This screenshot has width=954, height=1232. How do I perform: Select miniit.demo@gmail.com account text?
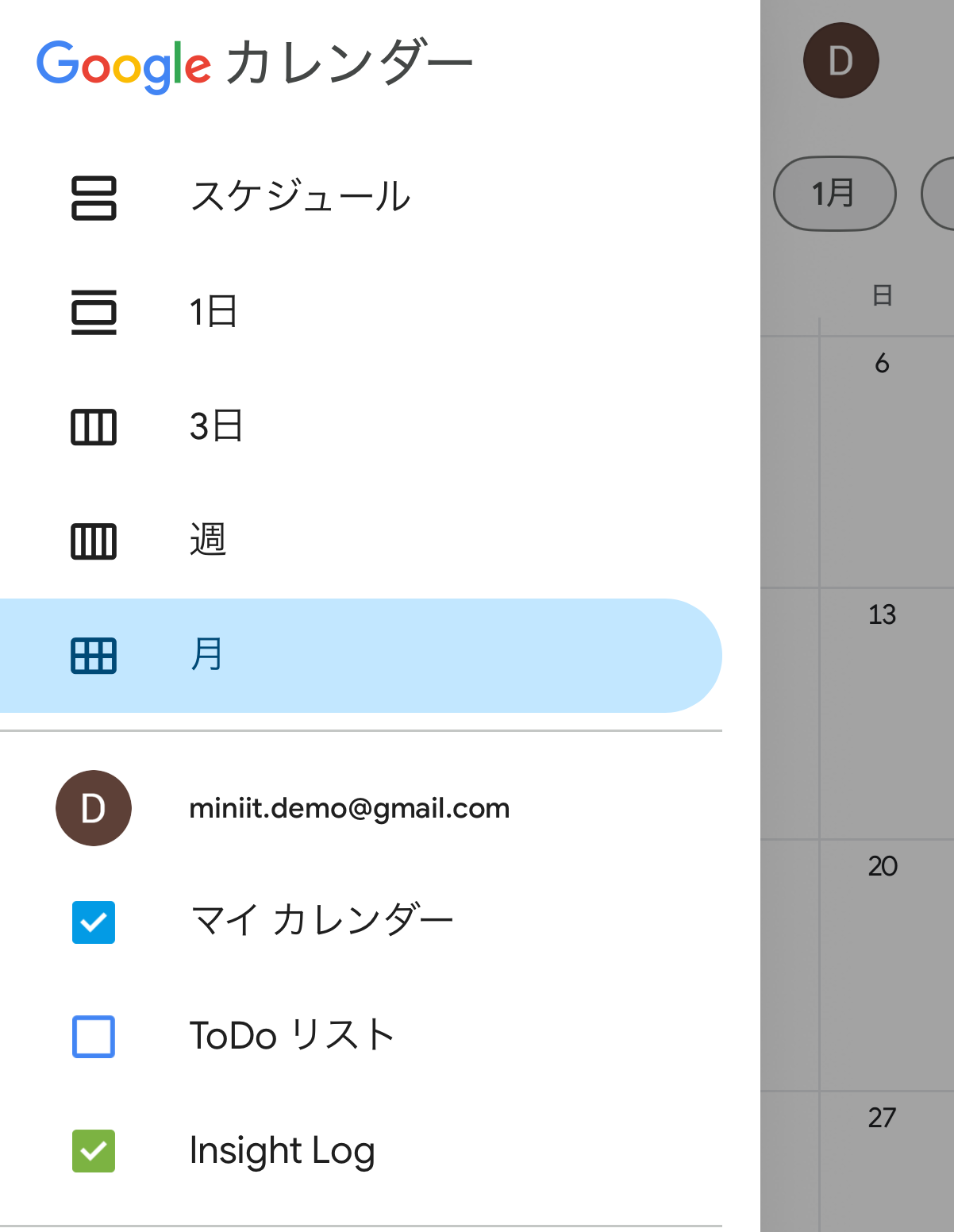(349, 808)
